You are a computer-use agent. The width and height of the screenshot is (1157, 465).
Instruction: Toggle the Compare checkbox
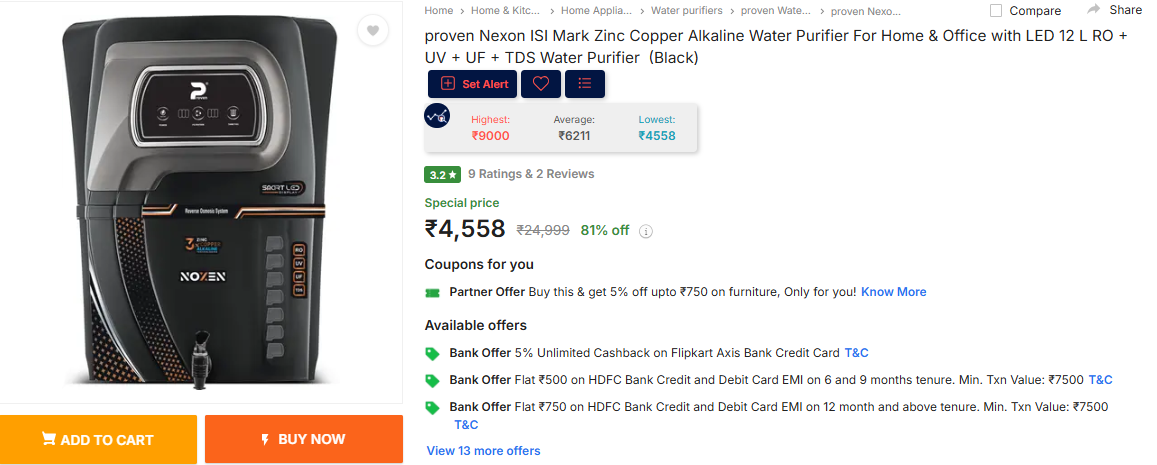996,10
